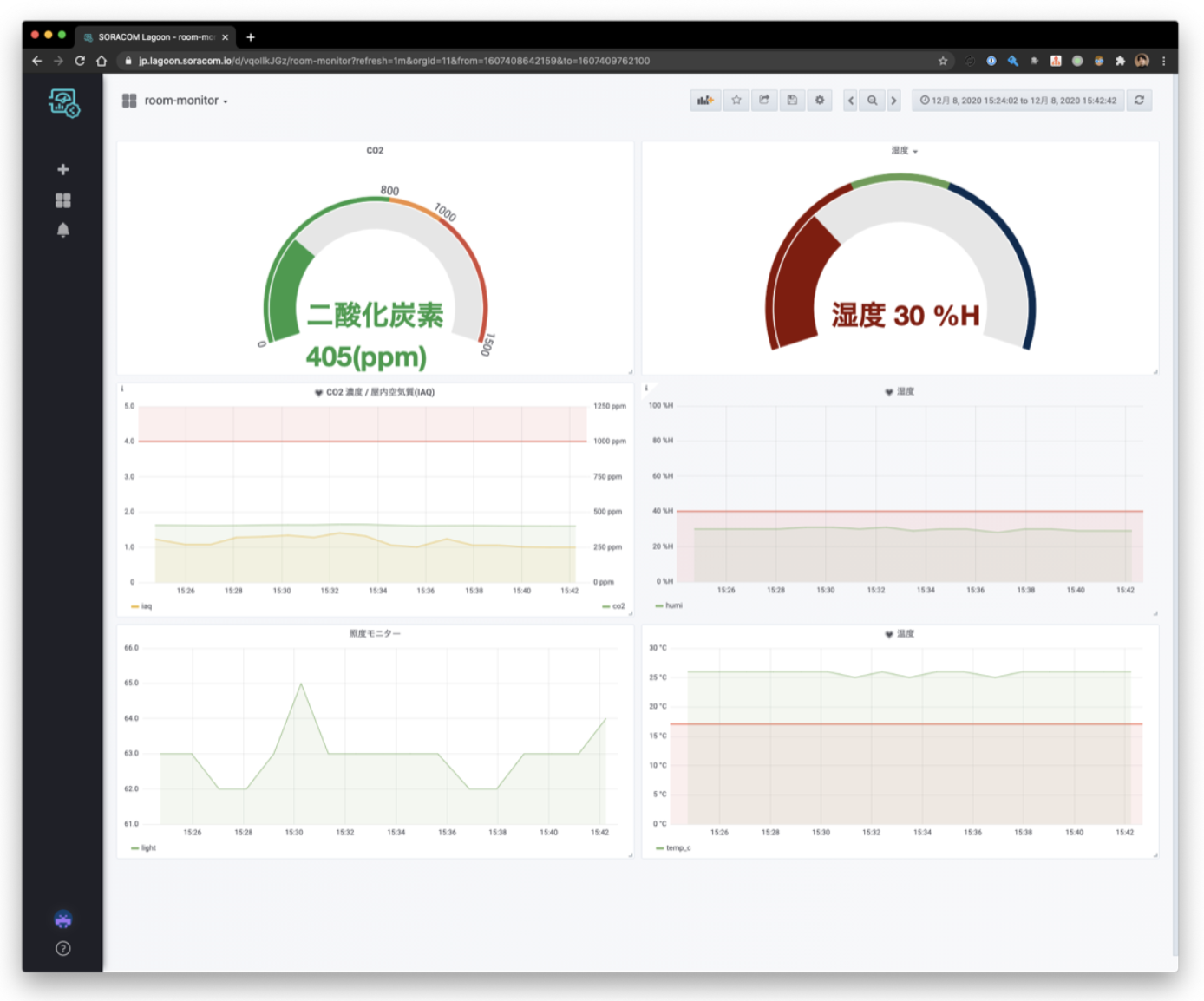Click the SORACOM Lagoon logo
Image resolution: width=1204 pixels, height=1001 pixels.
point(62,101)
